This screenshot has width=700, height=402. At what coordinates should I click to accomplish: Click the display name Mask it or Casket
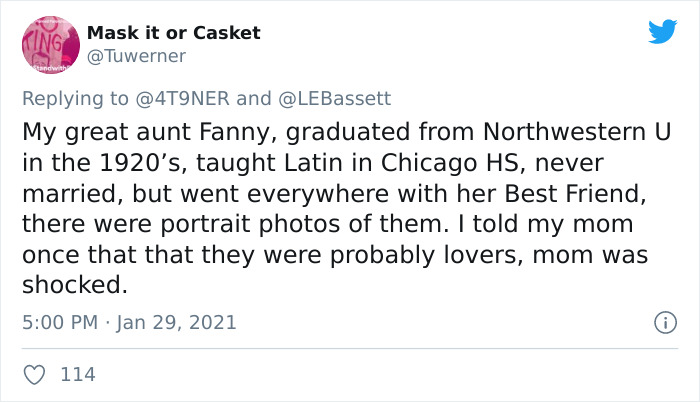coord(173,33)
